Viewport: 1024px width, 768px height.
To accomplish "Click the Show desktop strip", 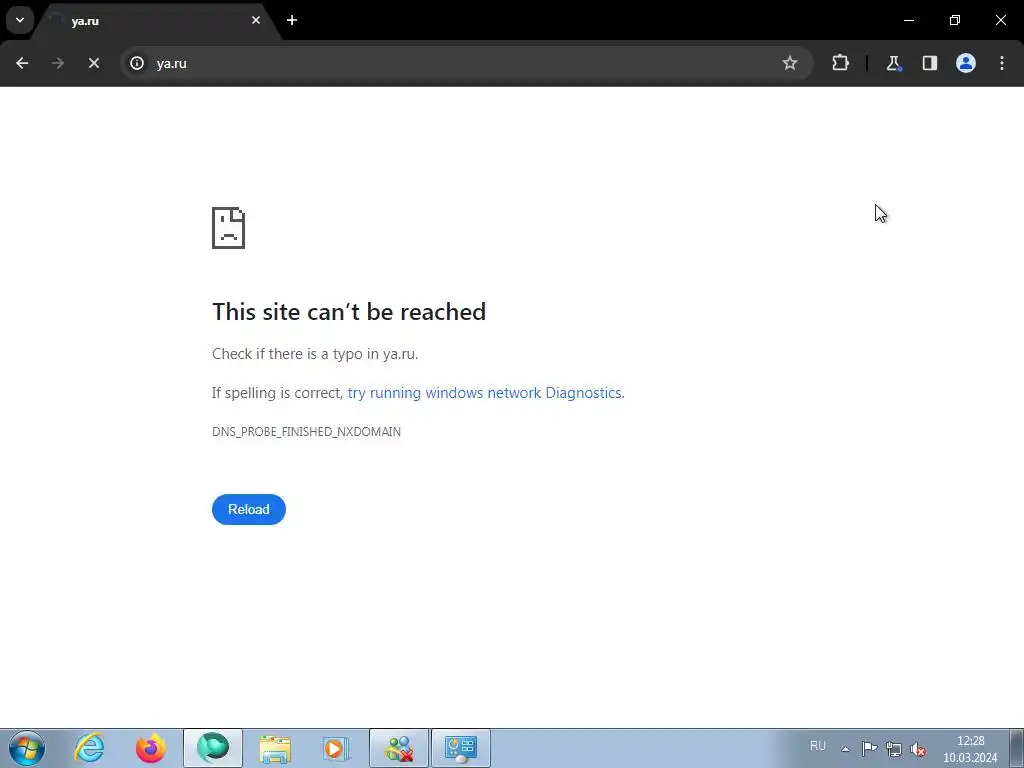I will pos(1017,748).
